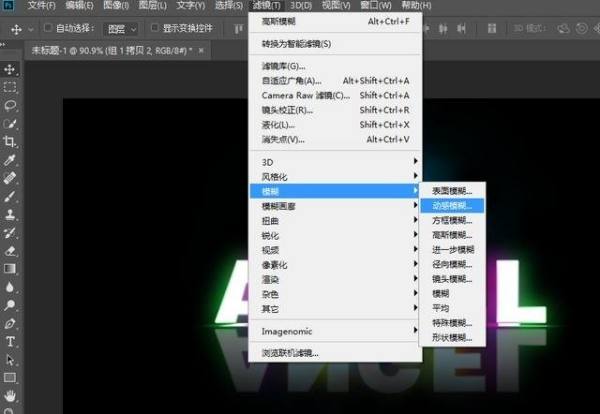The width and height of the screenshot is (600, 414).
Task: Open 滤镜库(G) from Filter menu
Action: 335,66
